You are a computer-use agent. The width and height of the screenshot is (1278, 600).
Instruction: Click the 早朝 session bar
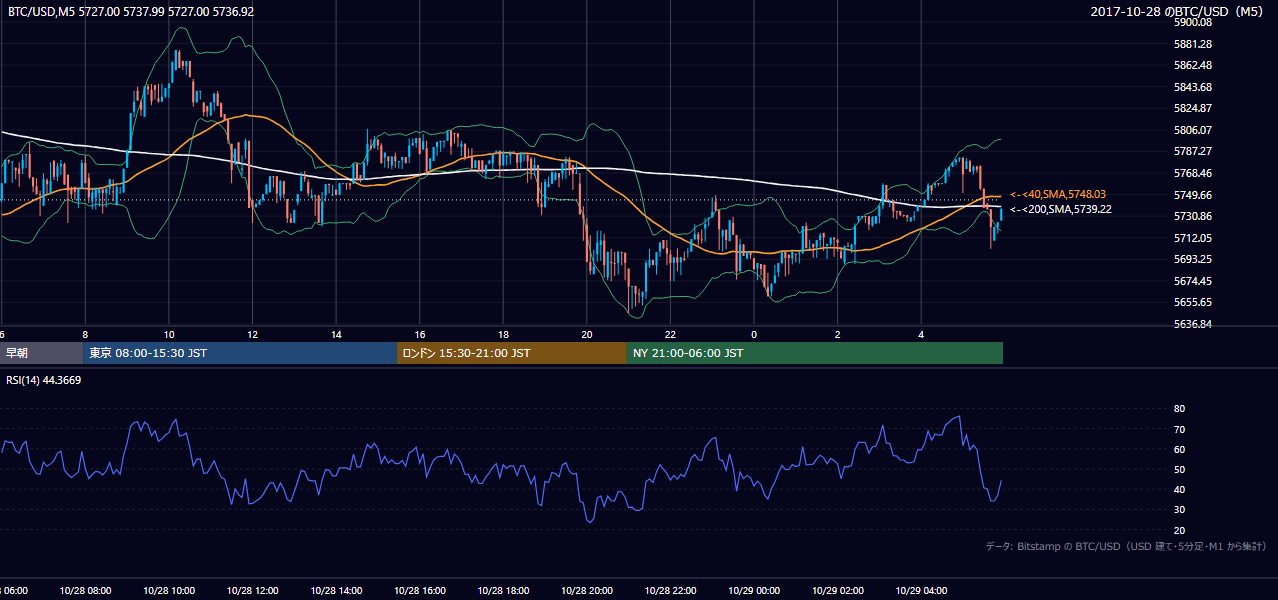41,353
